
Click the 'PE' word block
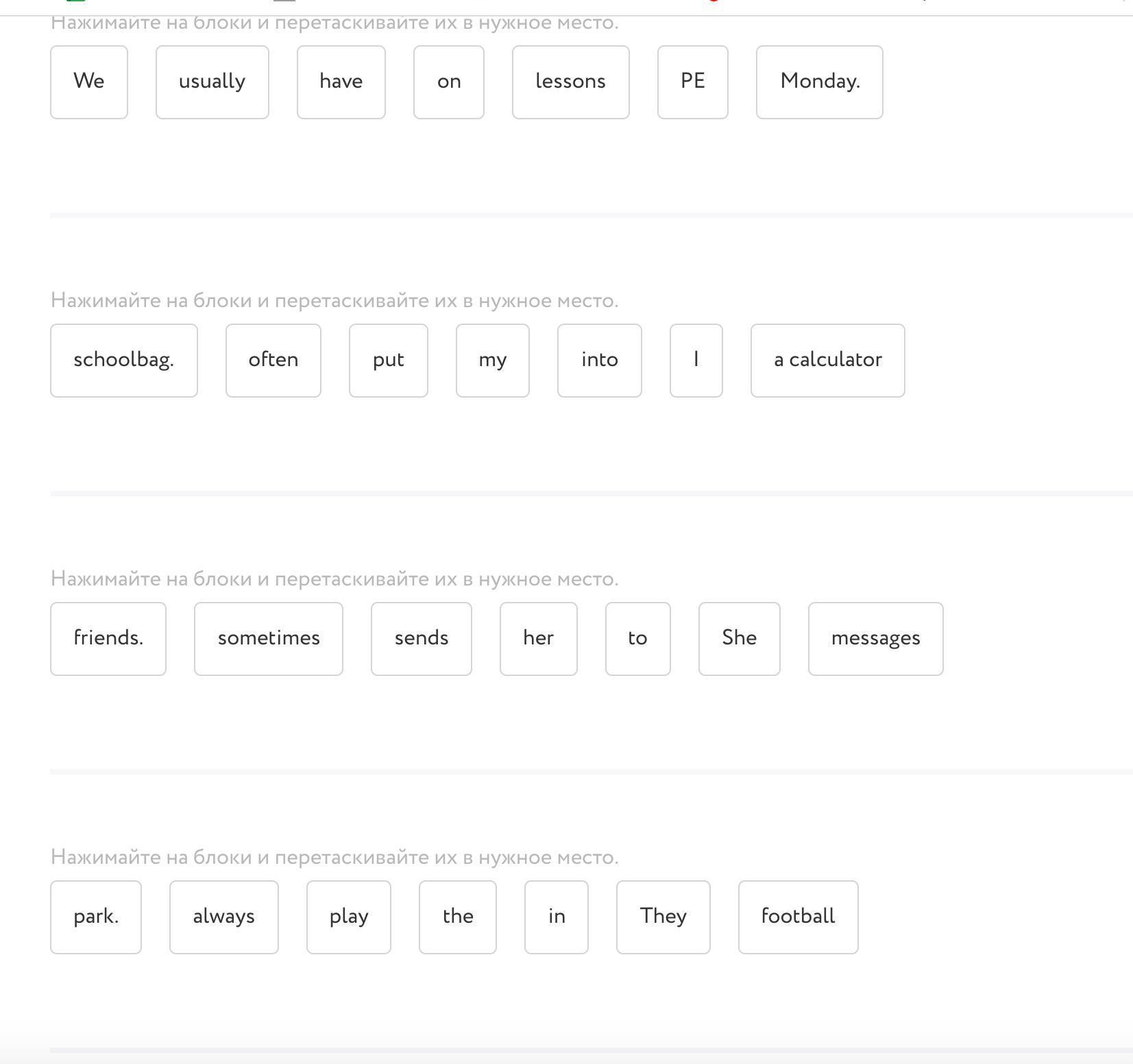(692, 82)
